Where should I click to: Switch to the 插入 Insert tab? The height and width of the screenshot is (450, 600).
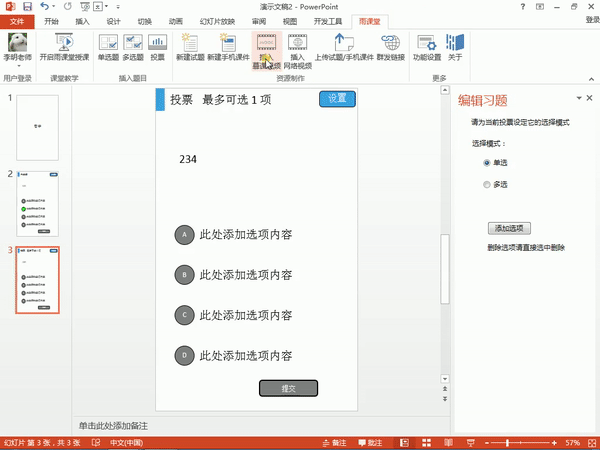[82, 21]
